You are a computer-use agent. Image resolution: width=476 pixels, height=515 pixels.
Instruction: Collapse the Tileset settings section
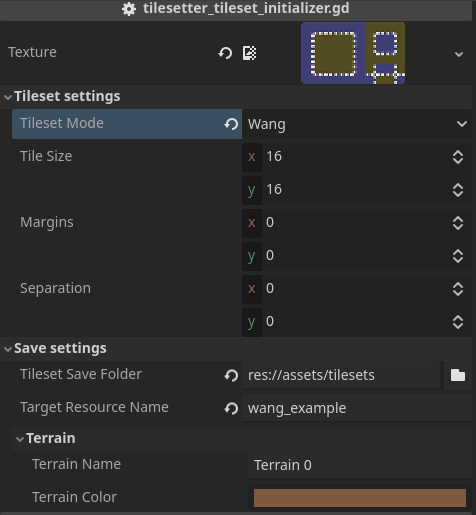tap(8, 97)
